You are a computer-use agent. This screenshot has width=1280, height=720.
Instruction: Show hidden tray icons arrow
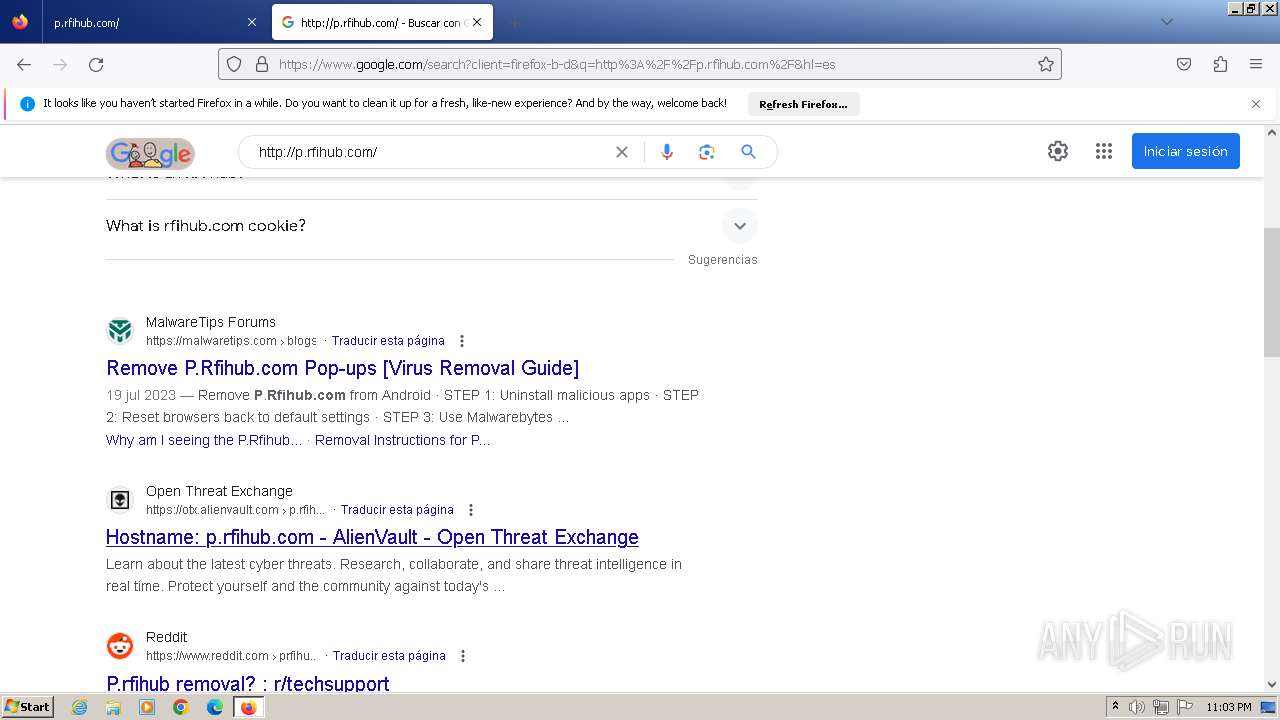(x=1115, y=707)
